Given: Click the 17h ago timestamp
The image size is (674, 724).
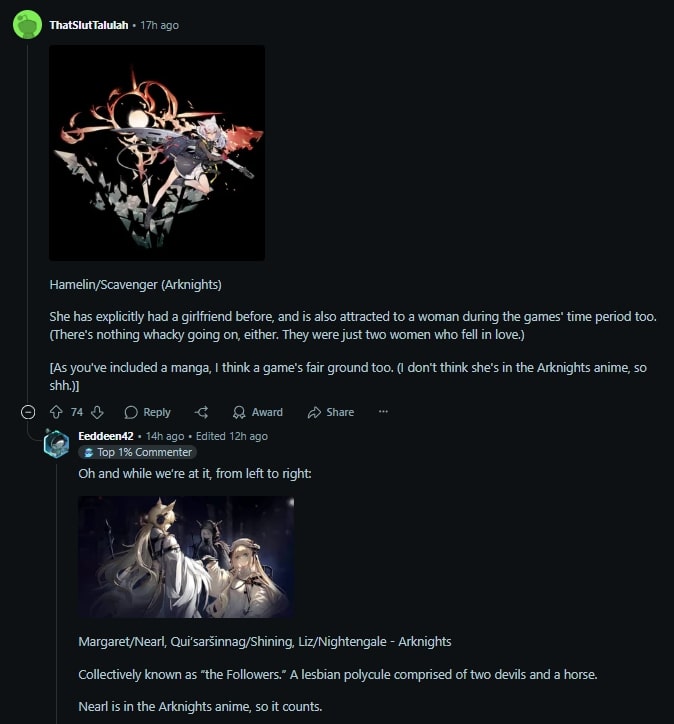Looking at the screenshot, I should (x=159, y=25).
